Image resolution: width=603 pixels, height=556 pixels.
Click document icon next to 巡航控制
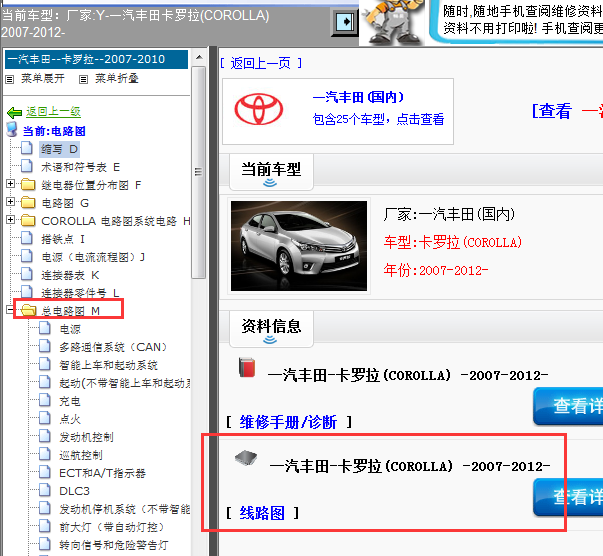(45, 454)
